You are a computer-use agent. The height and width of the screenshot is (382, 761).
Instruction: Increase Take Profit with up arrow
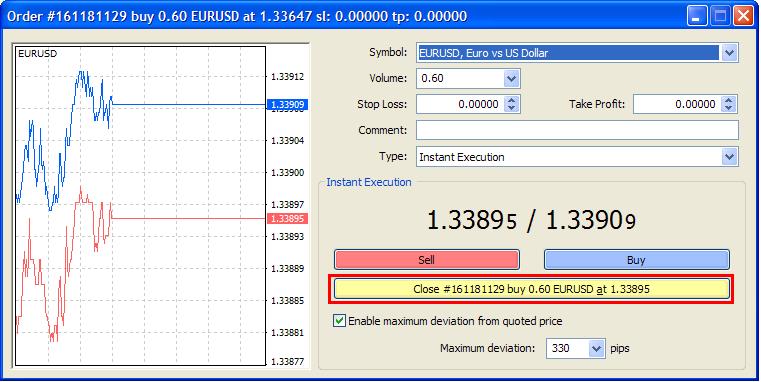(728, 100)
